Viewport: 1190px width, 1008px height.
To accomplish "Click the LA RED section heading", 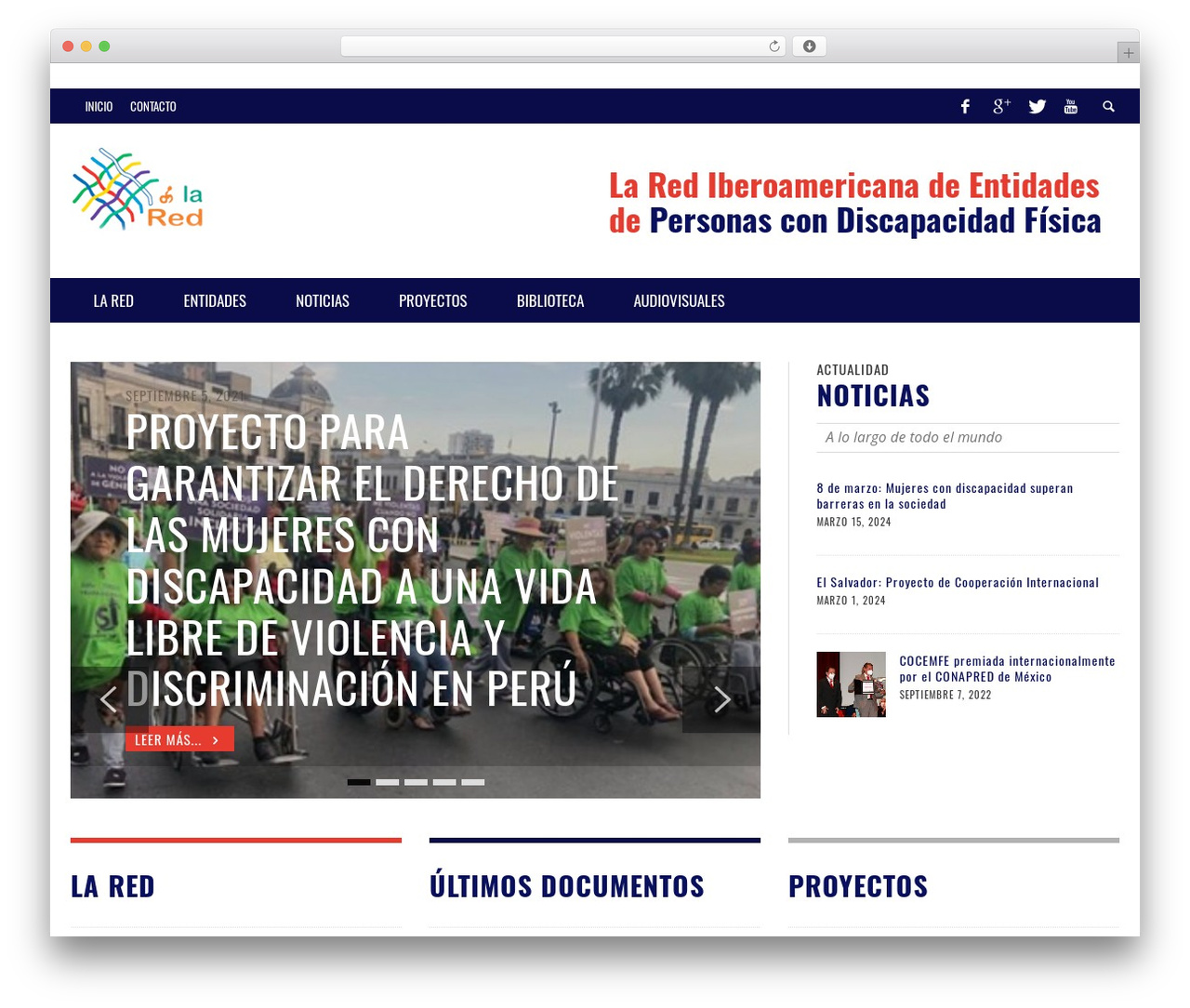I will 112,886.
